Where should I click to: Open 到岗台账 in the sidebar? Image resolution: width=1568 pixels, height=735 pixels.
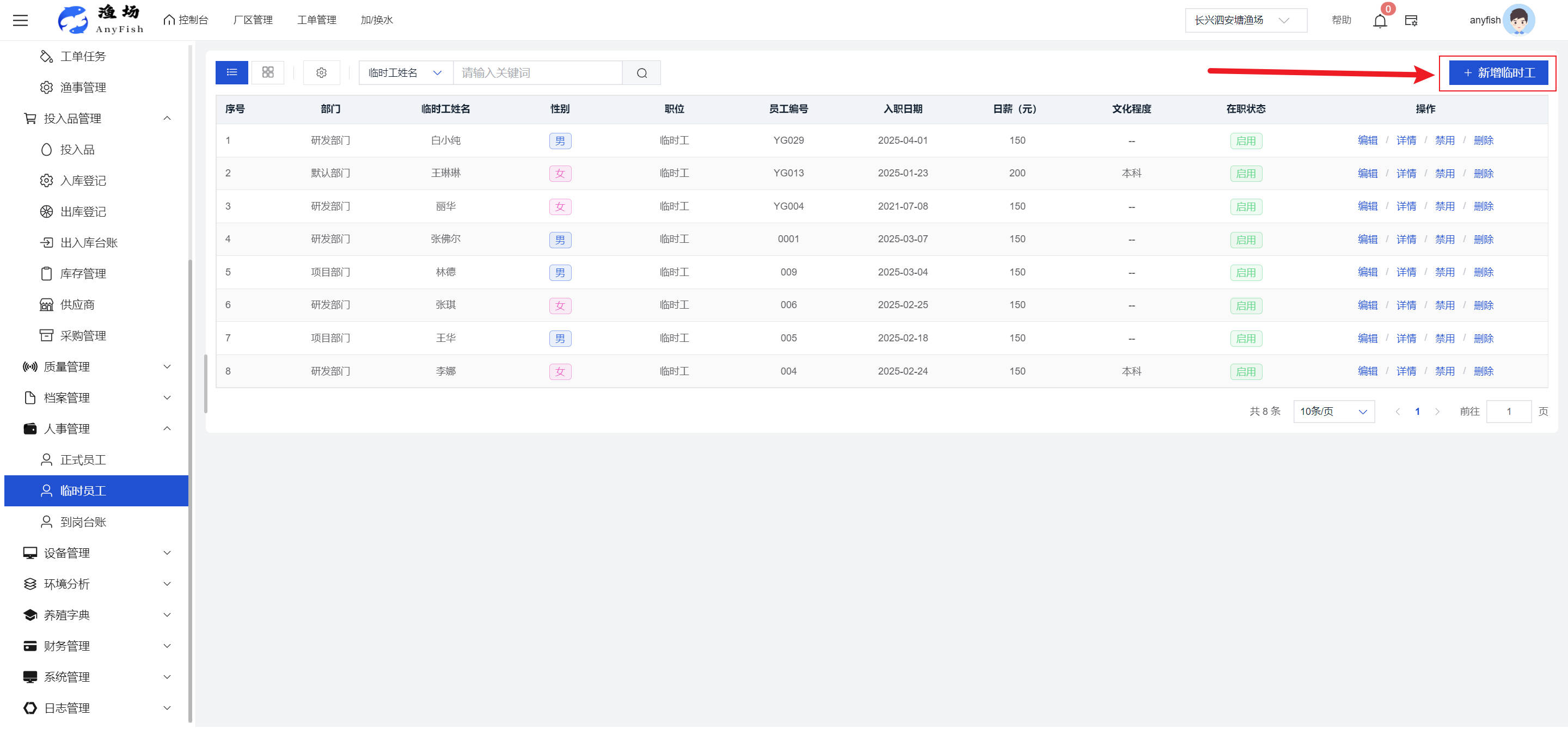pos(83,522)
